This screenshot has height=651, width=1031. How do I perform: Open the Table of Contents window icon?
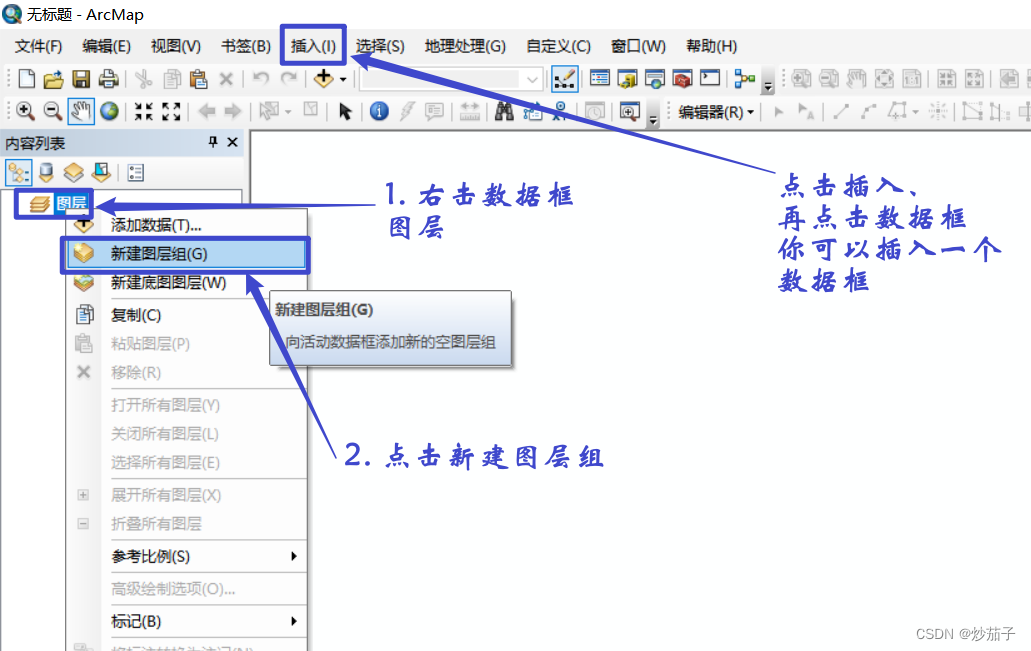[x=600, y=79]
